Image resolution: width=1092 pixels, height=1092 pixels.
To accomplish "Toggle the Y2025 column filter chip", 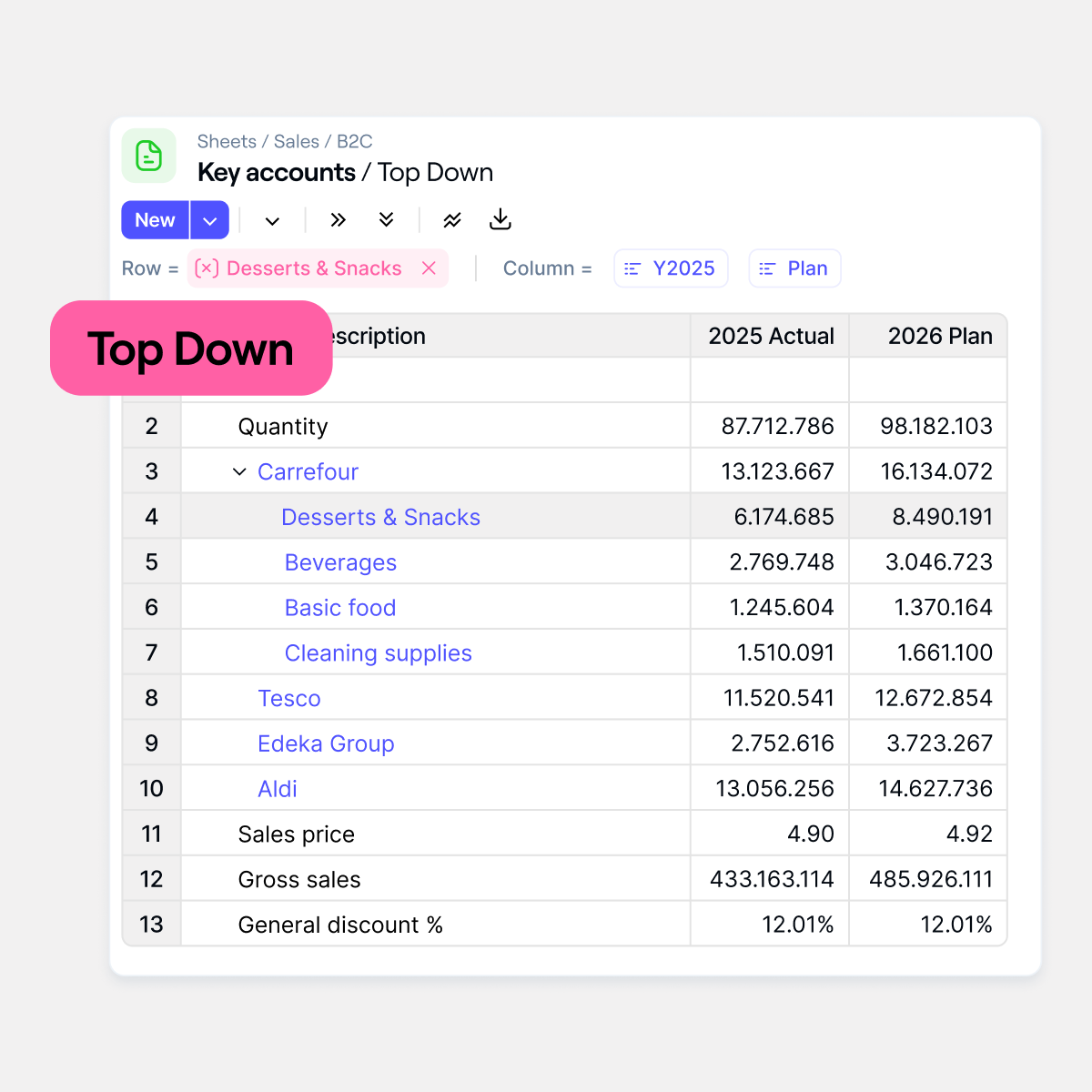I will click(x=671, y=268).
